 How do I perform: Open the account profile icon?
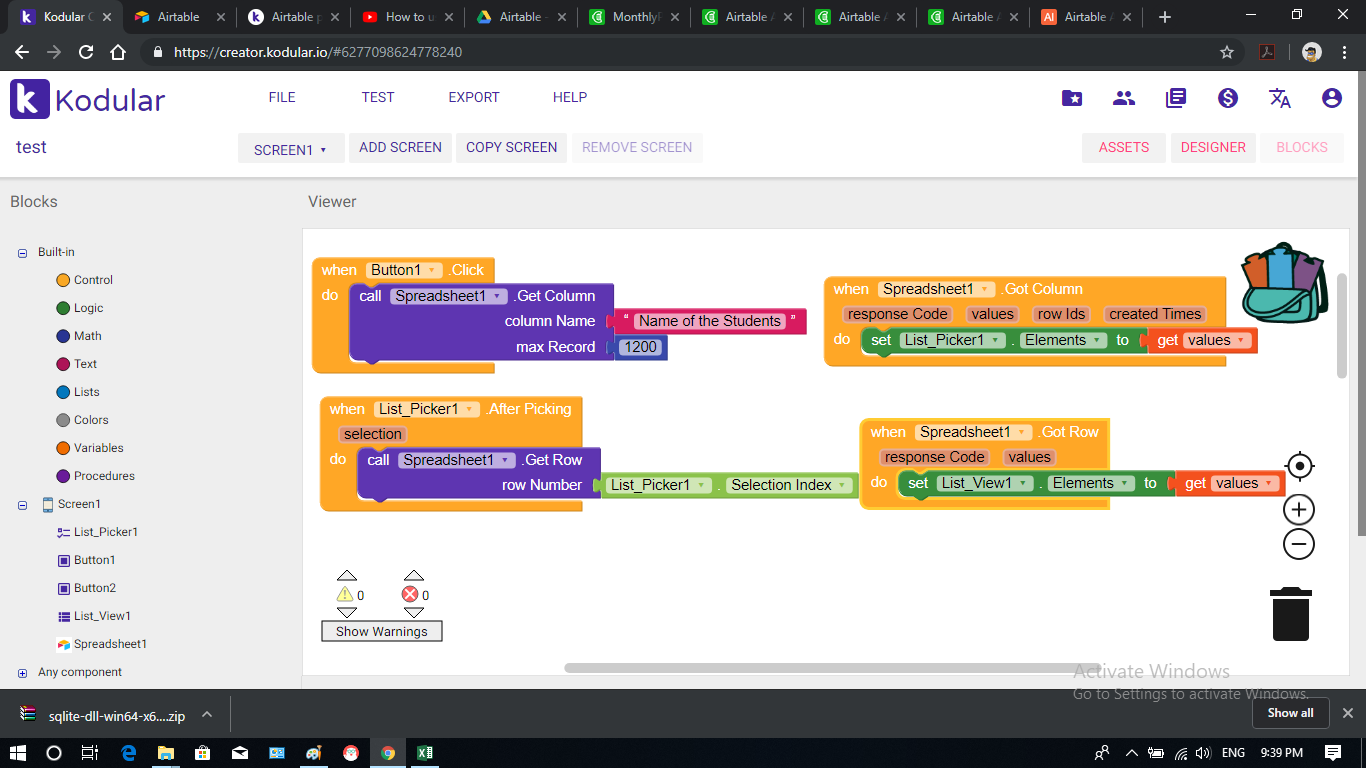(1331, 98)
